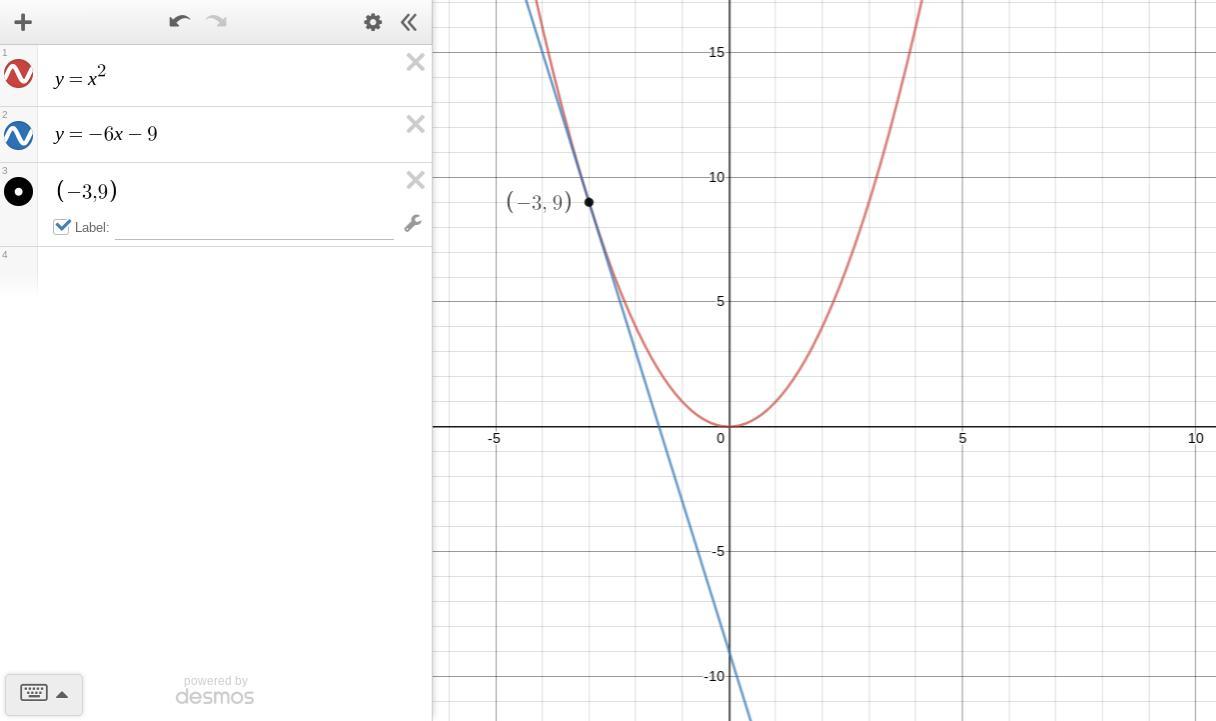Uncheck the Label checkbox

pyautogui.click(x=62, y=226)
